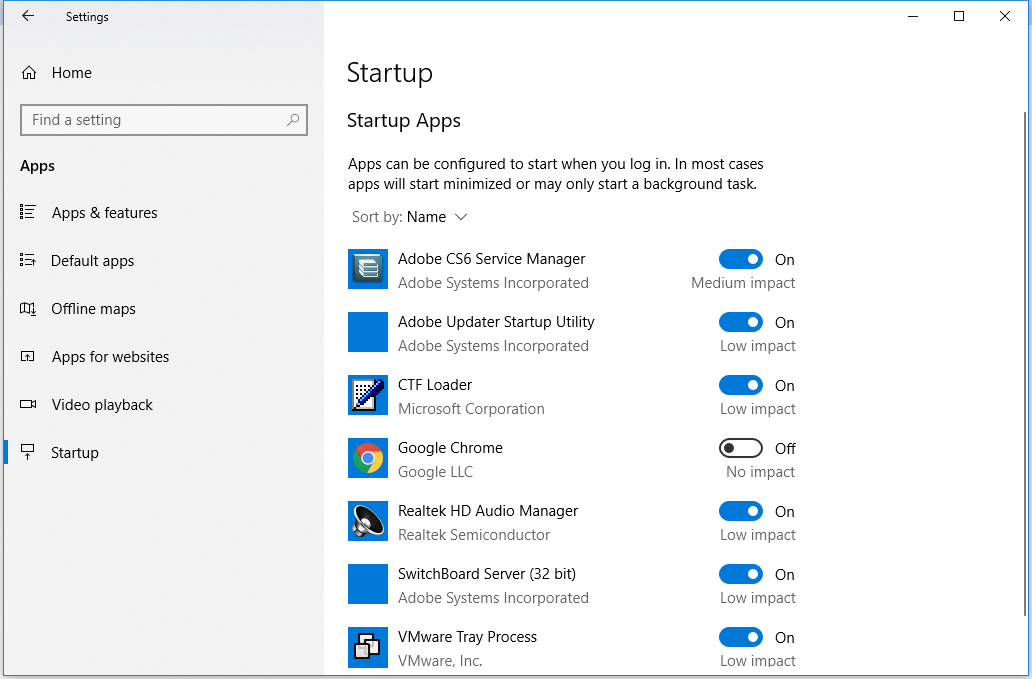The width and height of the screenshot is (1032, 679).
Task: Select Offline maps in sidebar
Action: coord(93,309)
